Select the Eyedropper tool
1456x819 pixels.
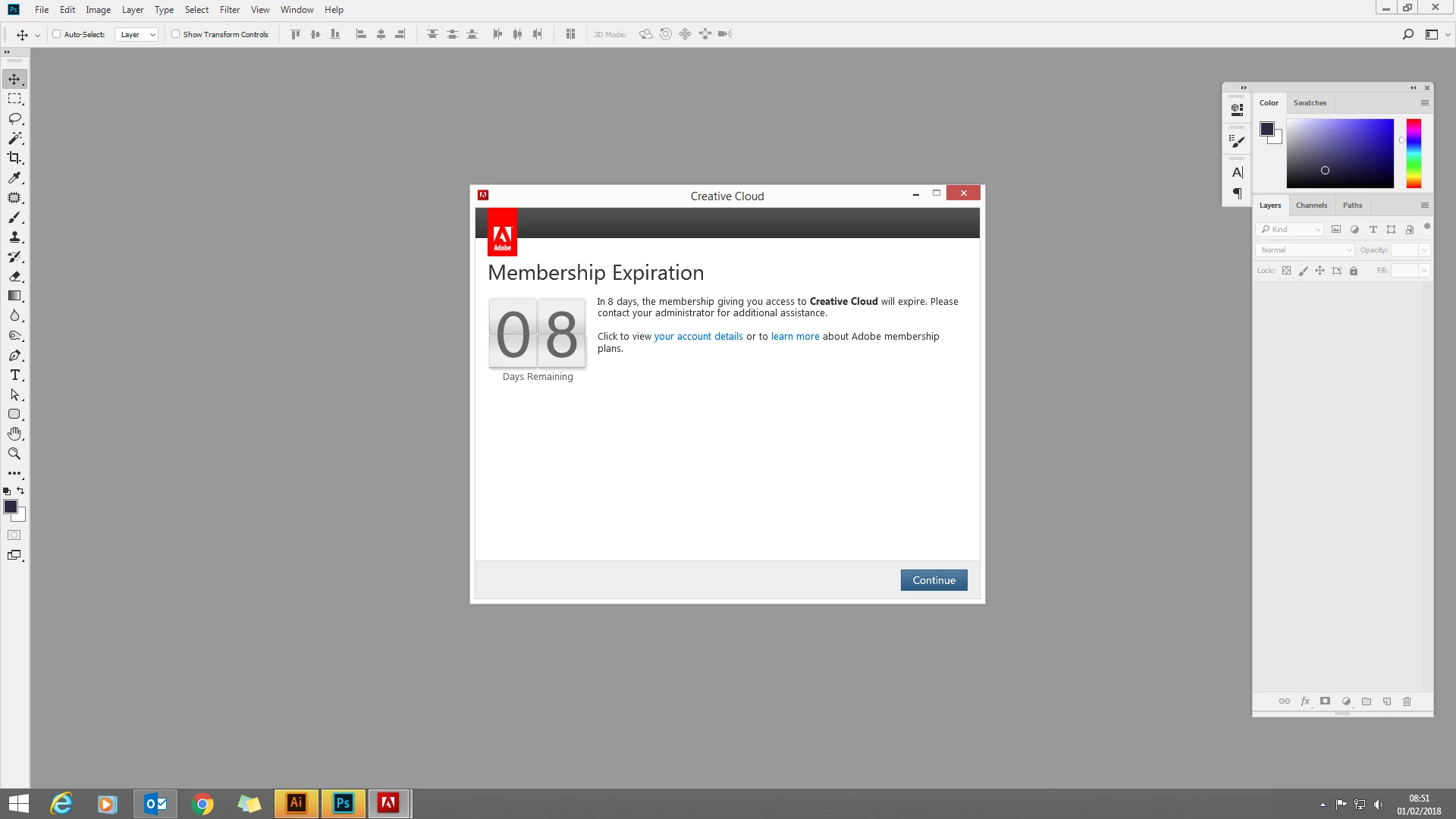(14, 177)
